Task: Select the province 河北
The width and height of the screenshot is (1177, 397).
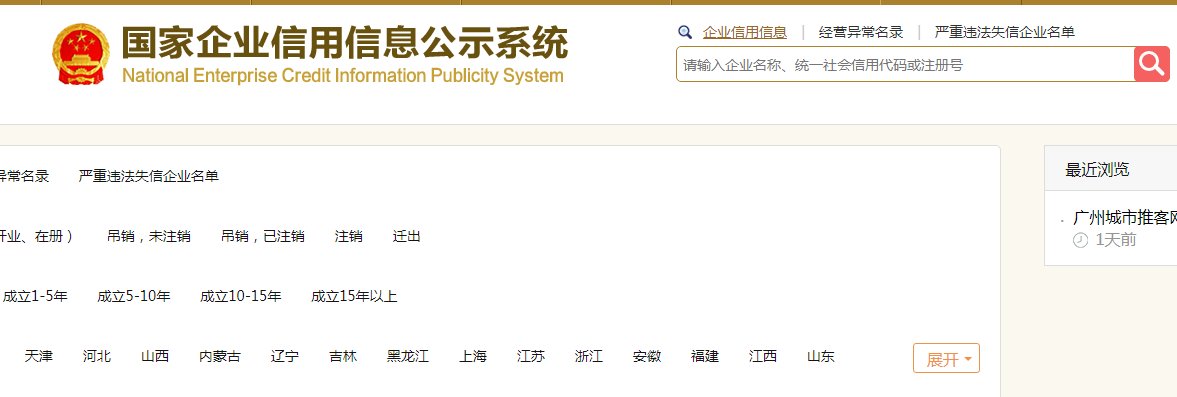Action: (97, 356)
